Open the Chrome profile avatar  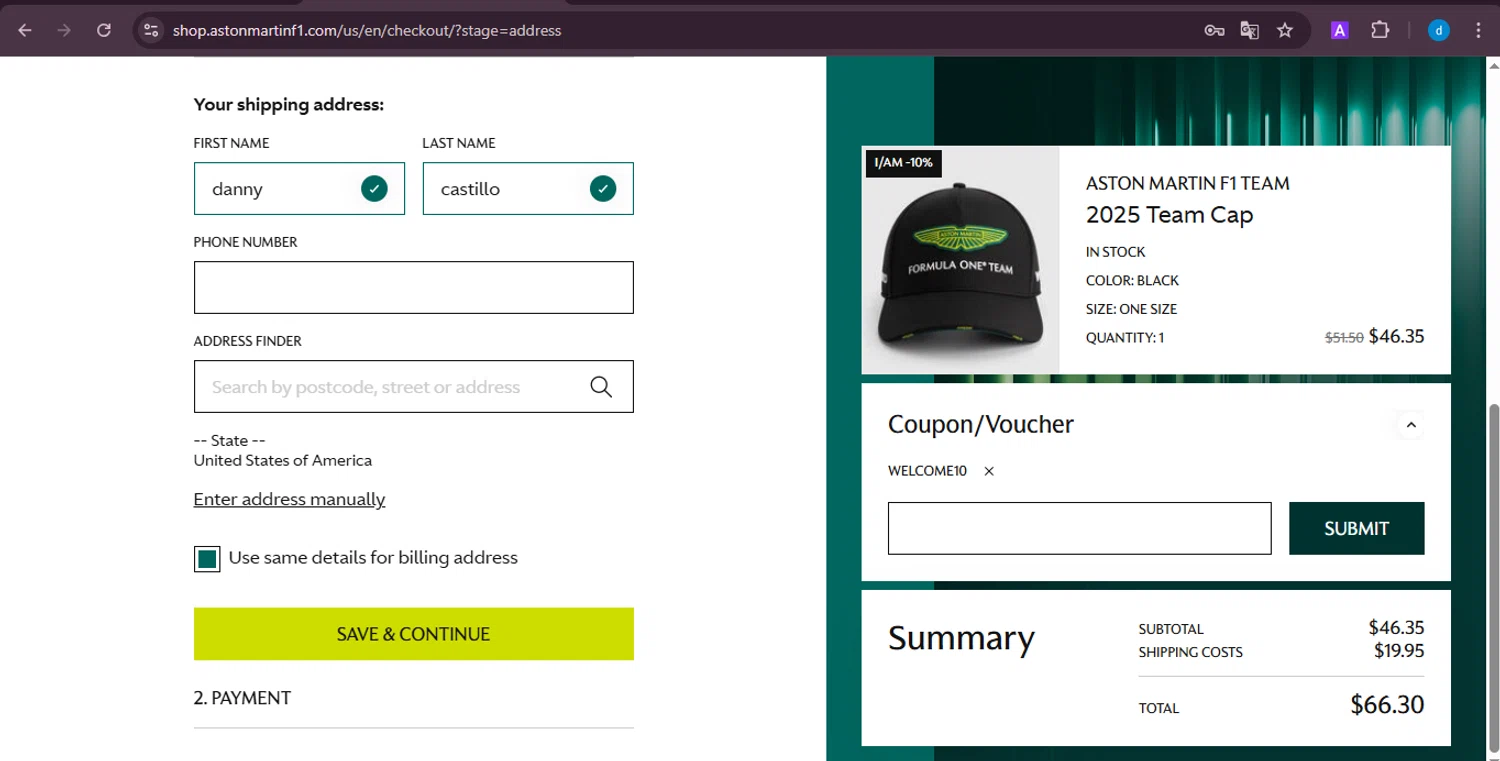pos(1438,30)
